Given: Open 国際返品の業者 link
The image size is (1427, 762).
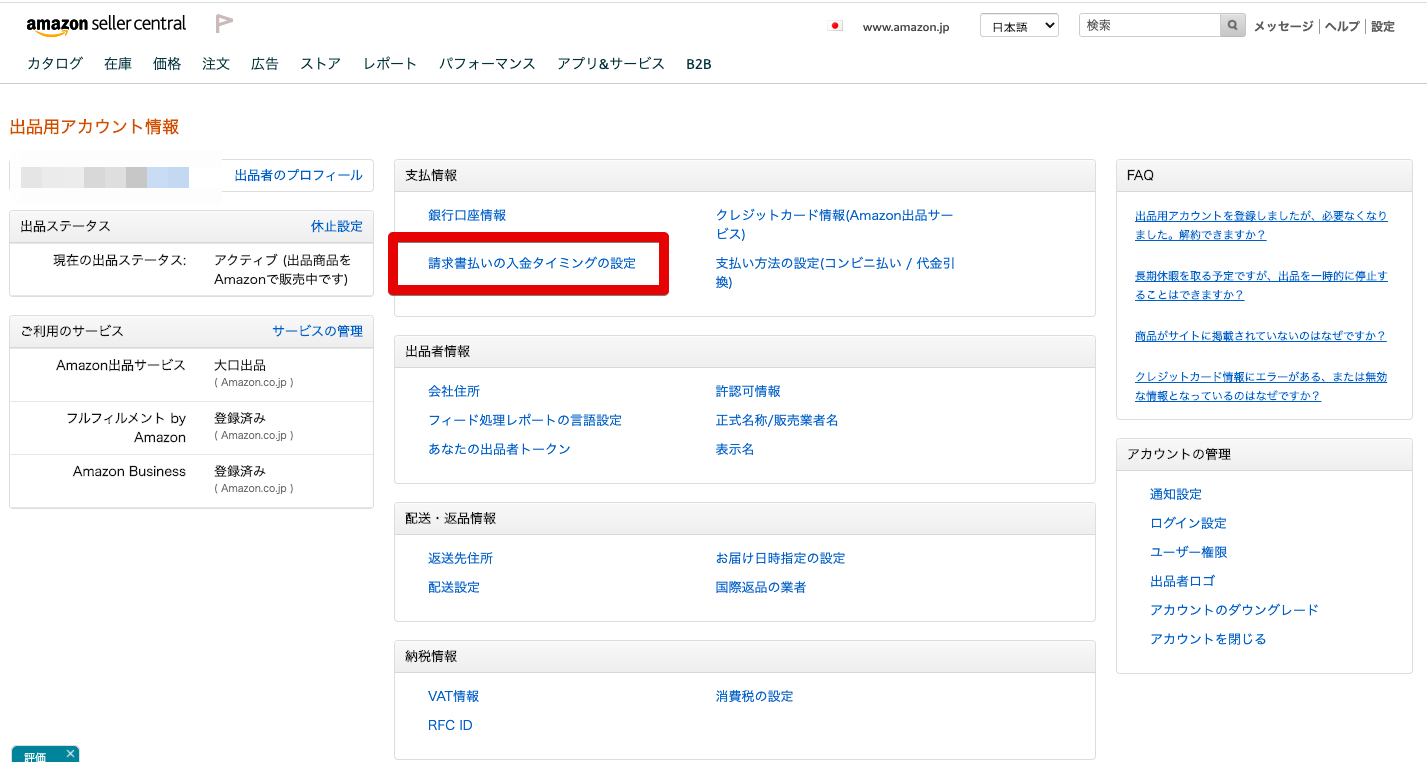Looking at the screenshot, I should [x=761, y=587].
